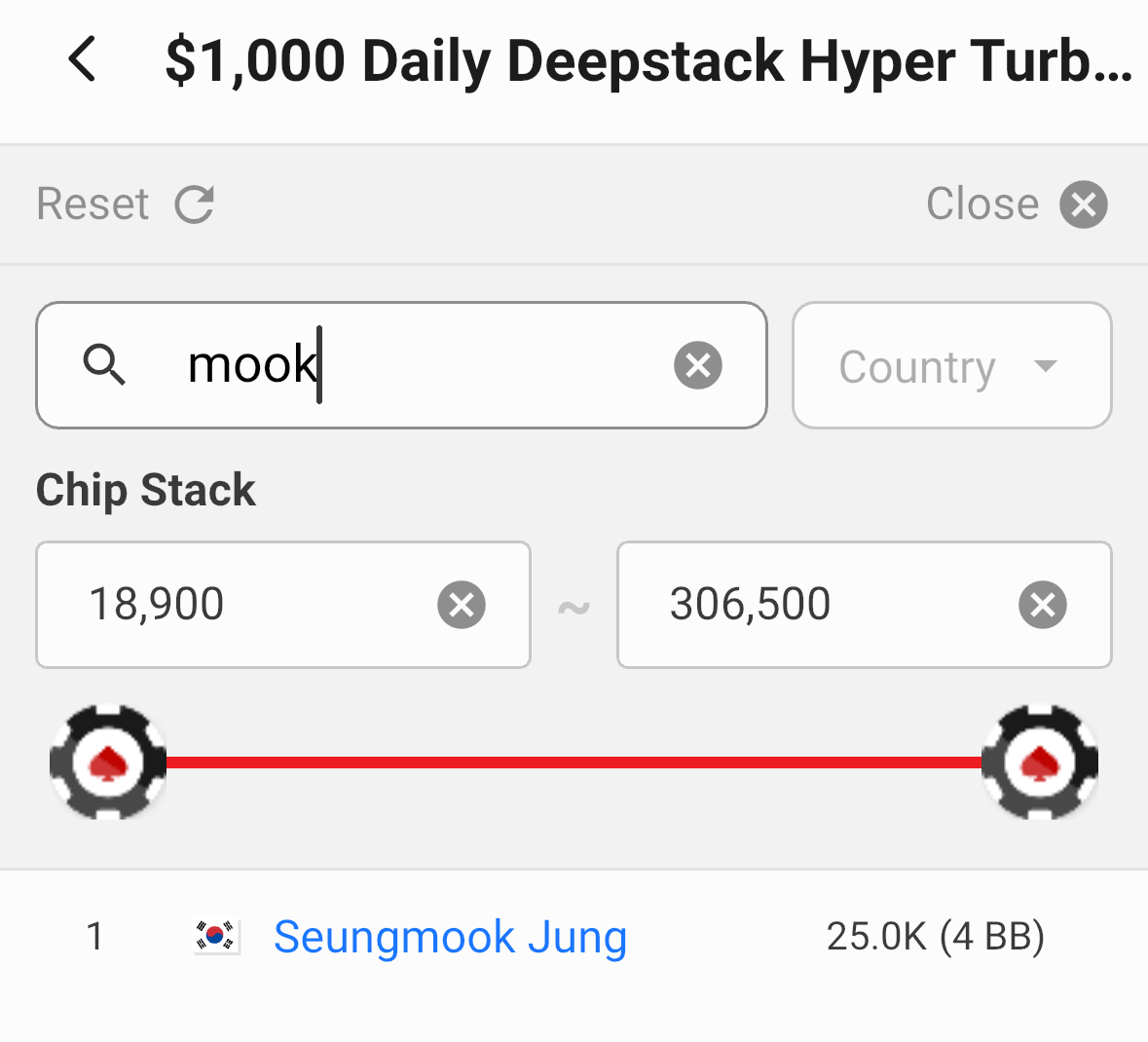Click the Reset refresh arrow icon
Image resolution: width=1148 pixels, height=1042 pixels.
coord(195,205)
